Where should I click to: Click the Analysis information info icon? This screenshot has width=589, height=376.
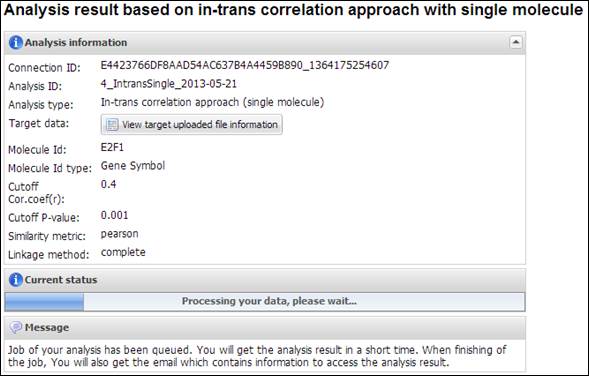click(x=15, y=42)
